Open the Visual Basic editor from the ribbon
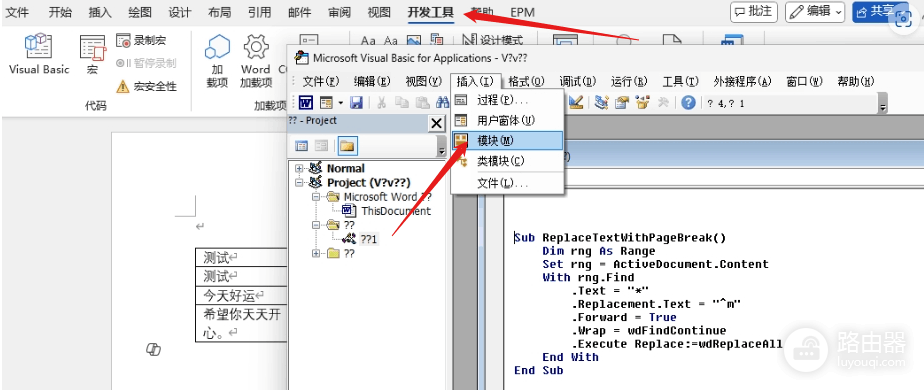The width and height of the screenshot is (924, 390). [39, 54]
